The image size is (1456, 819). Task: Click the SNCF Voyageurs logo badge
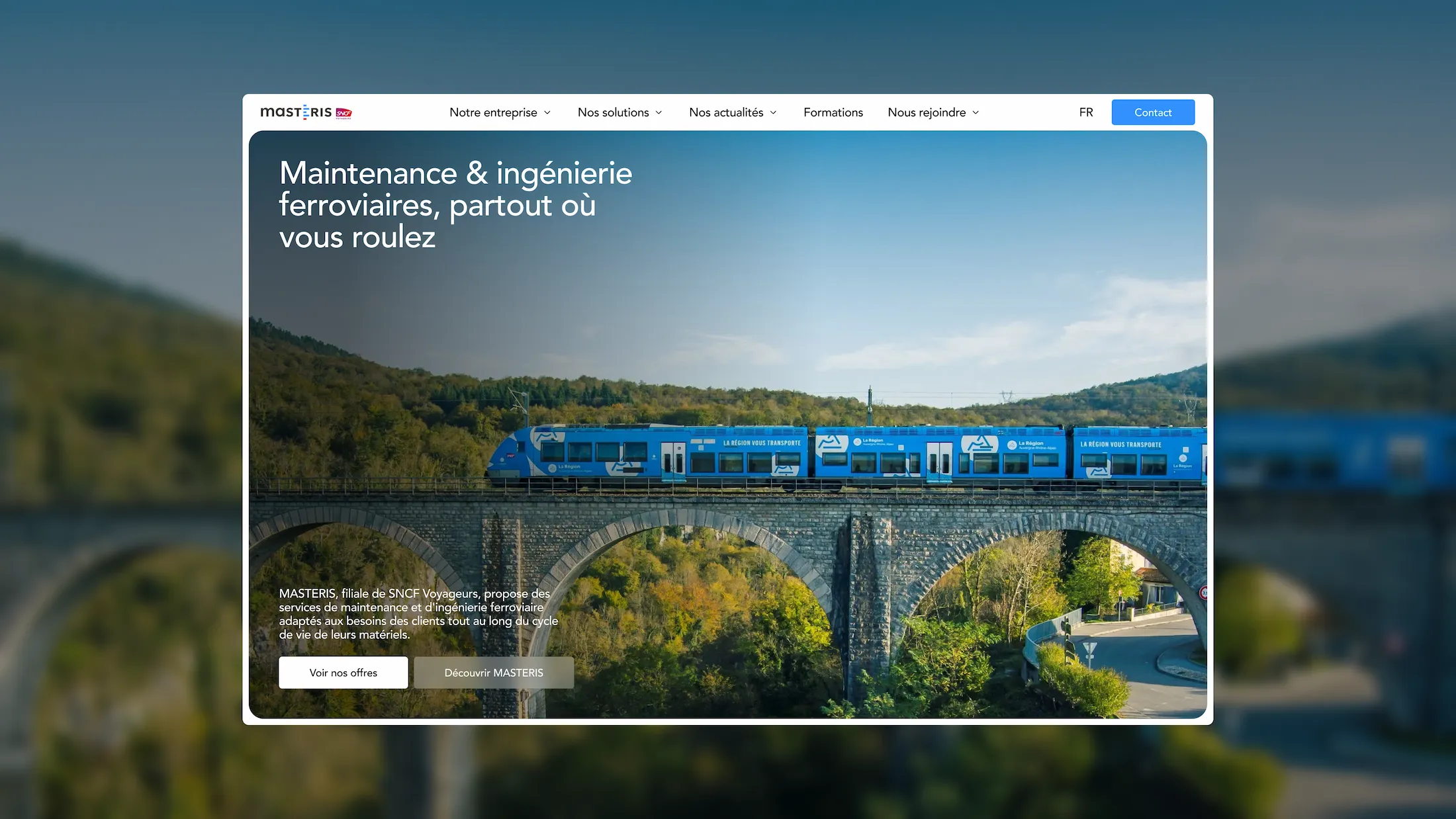click(x=344, y=113)
